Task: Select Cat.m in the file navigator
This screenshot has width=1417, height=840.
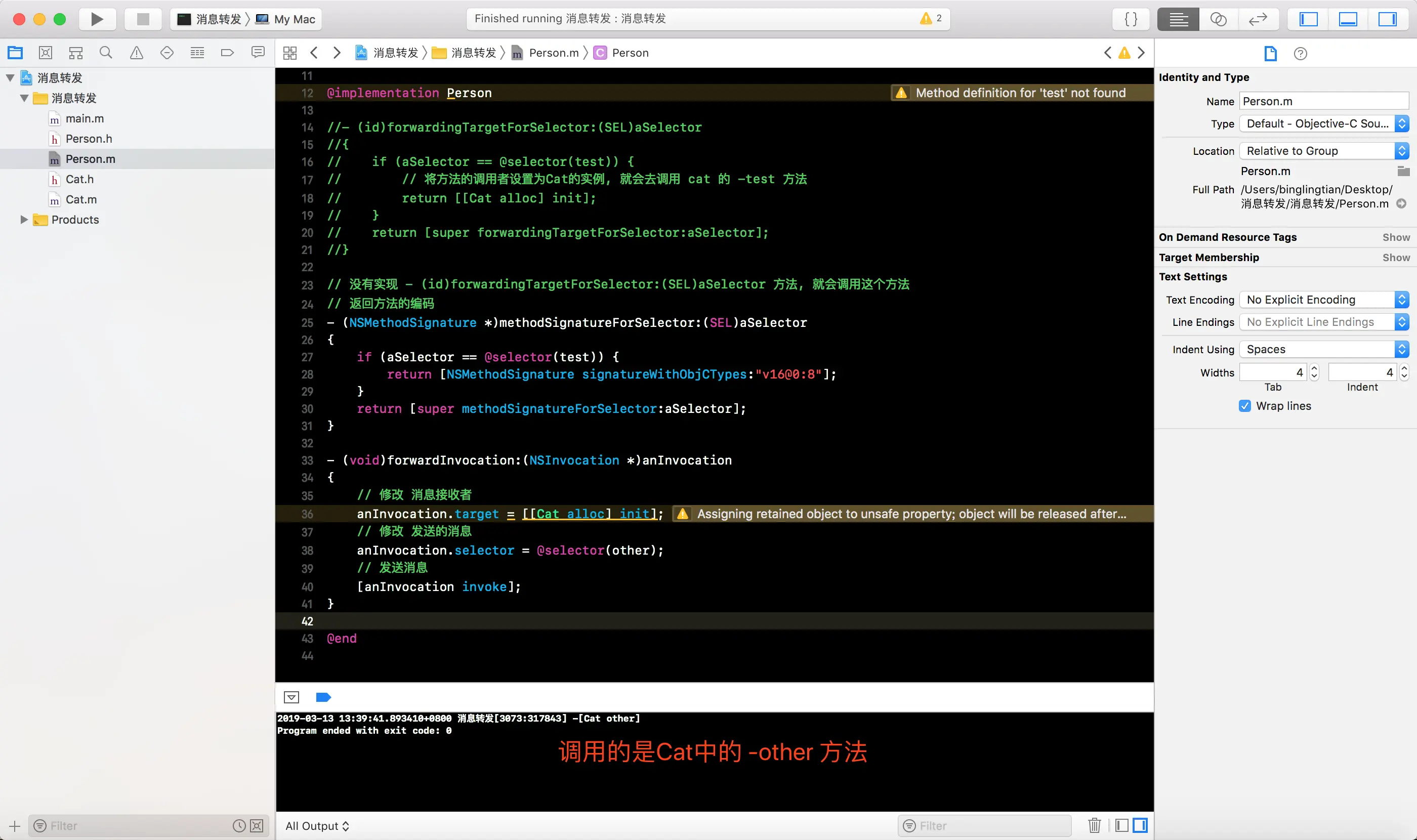Action: pos(81,199)
